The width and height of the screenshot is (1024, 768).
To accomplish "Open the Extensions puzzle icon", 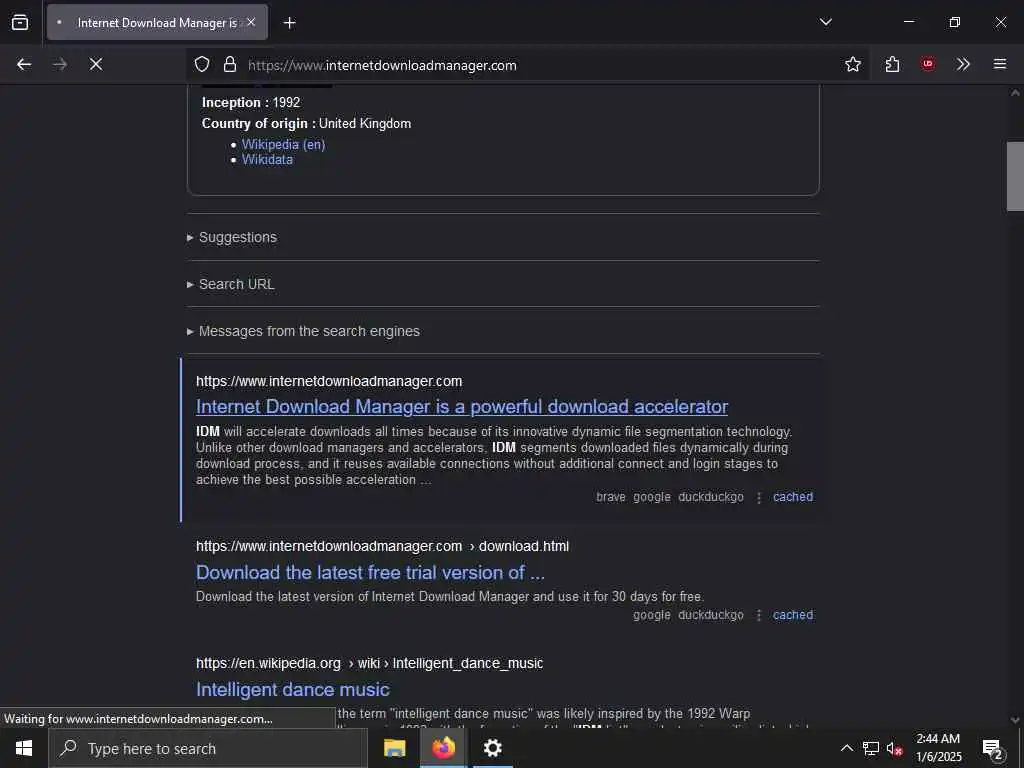I will pos(892,64).
